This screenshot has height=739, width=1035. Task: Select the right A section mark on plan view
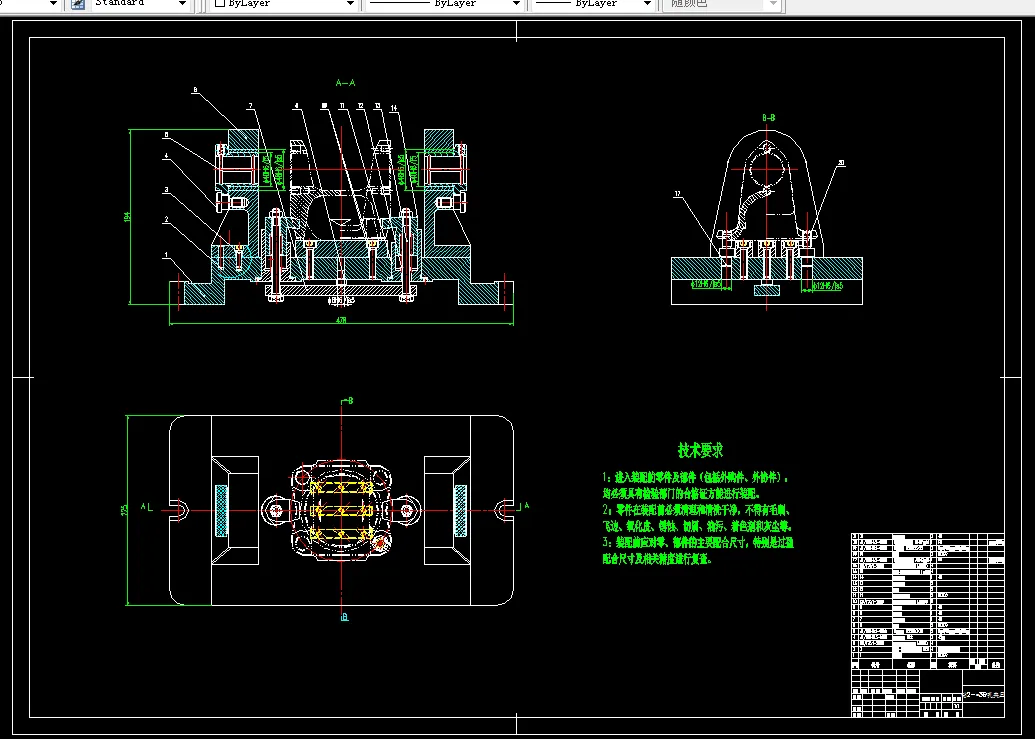525,506
